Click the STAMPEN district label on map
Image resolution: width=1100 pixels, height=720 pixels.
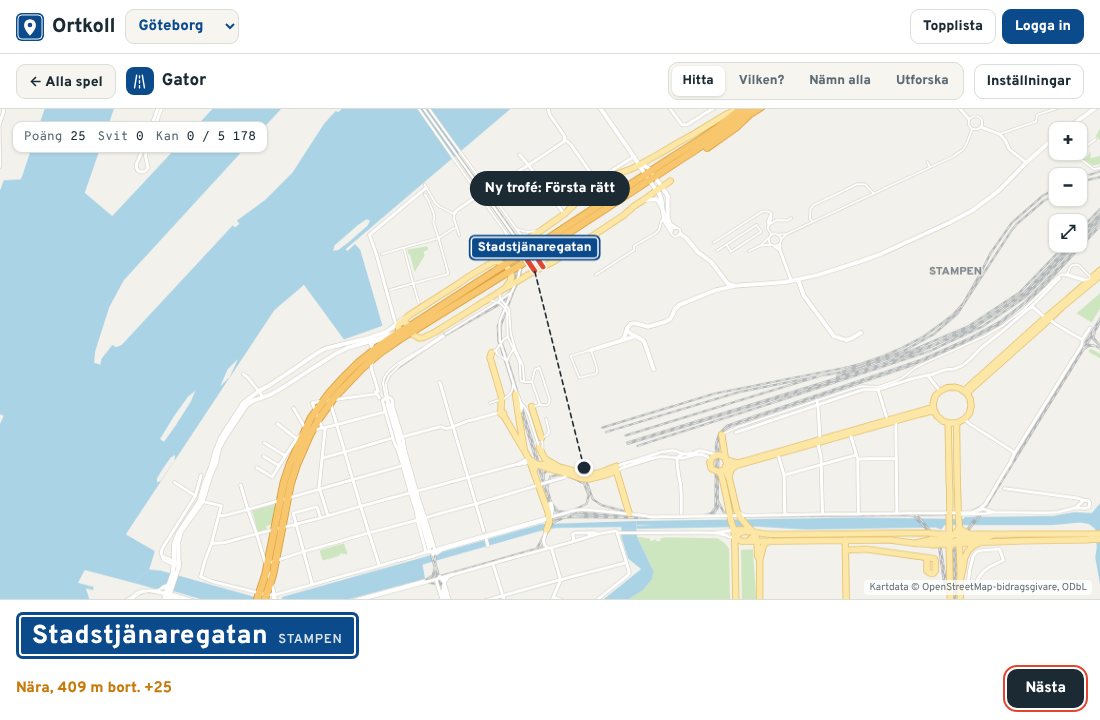point(955,271)
